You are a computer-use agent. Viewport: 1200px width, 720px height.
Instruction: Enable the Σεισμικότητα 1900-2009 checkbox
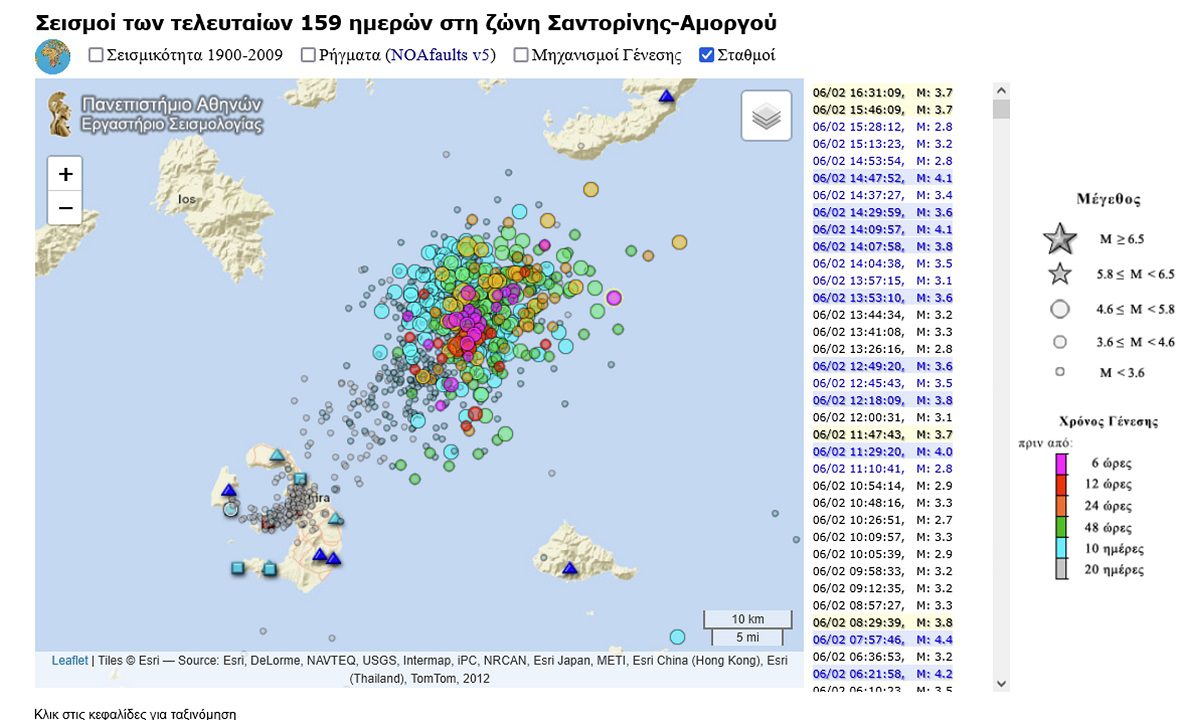tap(96, 56)
